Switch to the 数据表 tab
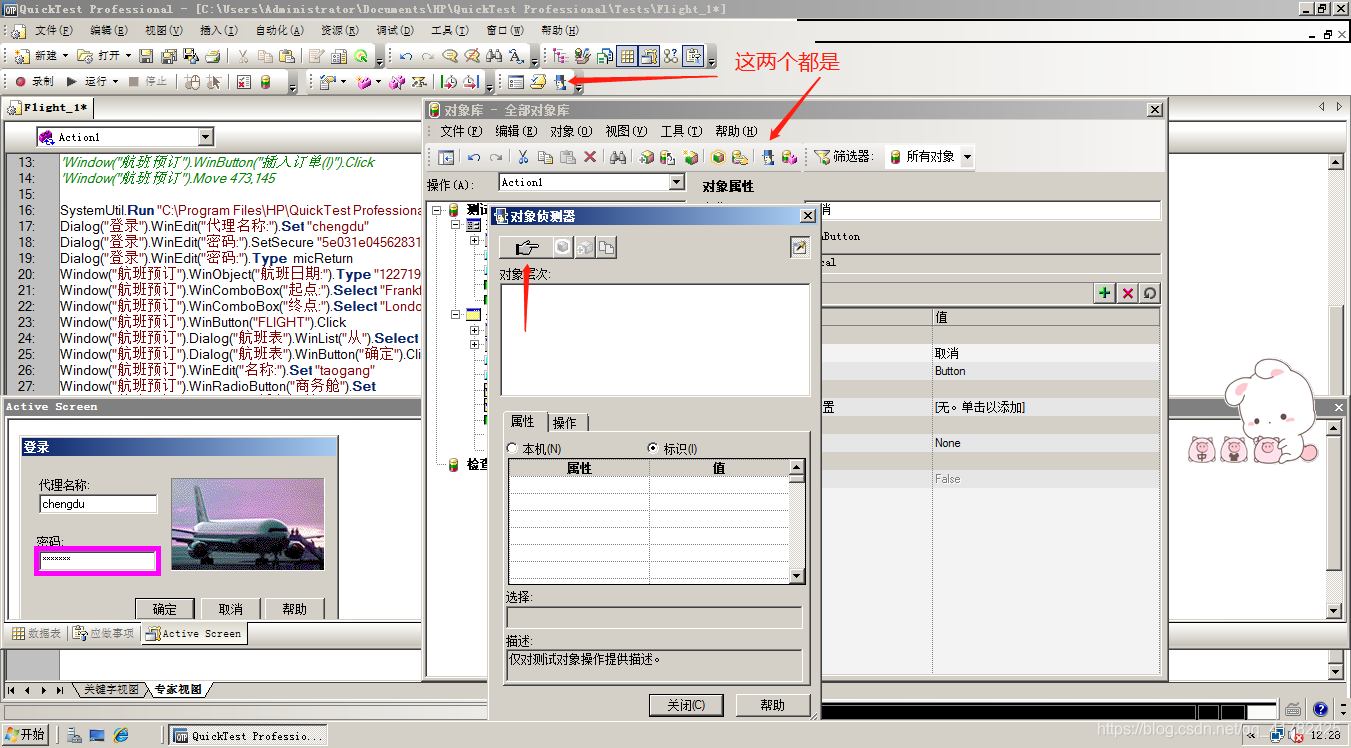Screen dimensions: 1351x748 [x=37, y=633]
